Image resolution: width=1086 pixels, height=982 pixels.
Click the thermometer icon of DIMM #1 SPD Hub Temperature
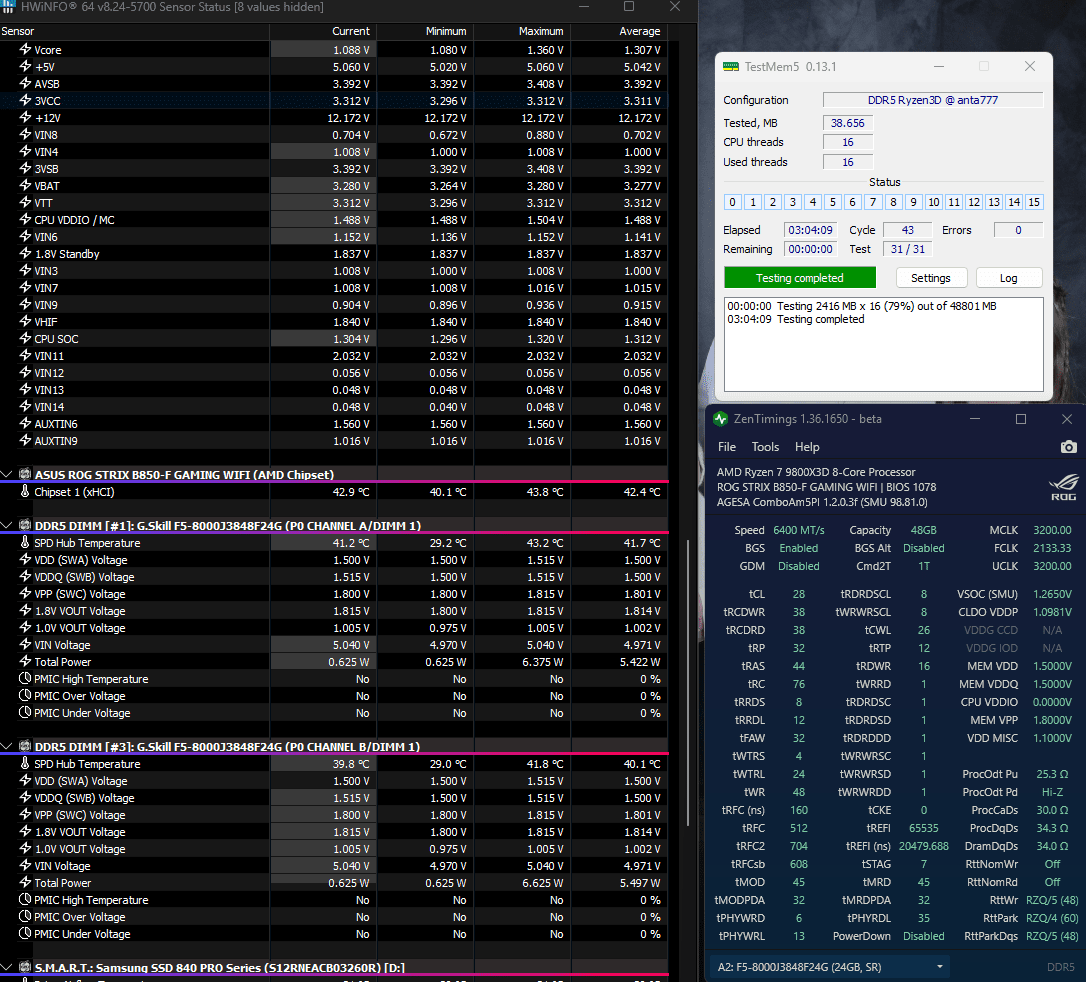point(25,543)
